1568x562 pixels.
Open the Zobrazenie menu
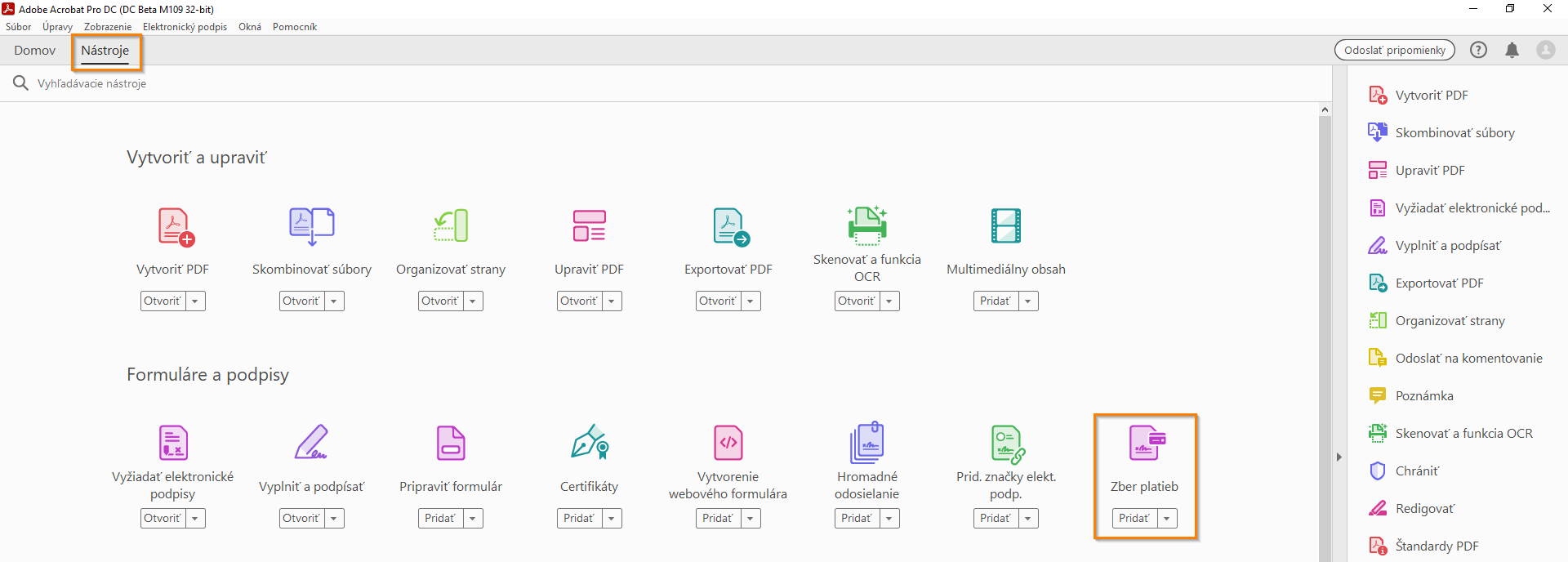click(108, 27)
